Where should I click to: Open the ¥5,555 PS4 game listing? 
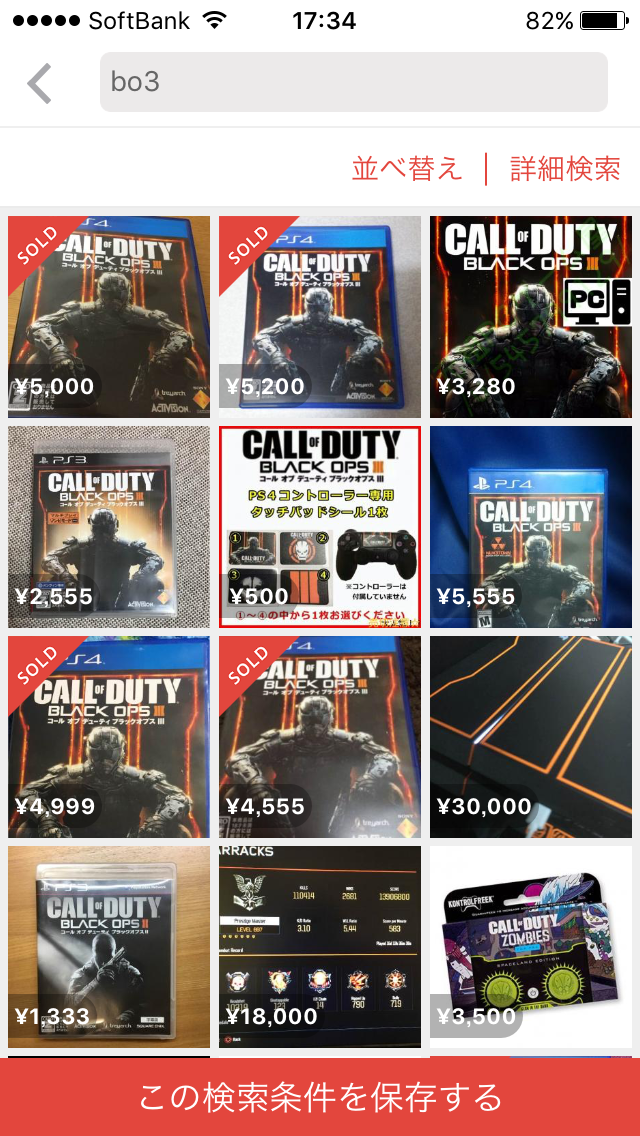point(531,527)
